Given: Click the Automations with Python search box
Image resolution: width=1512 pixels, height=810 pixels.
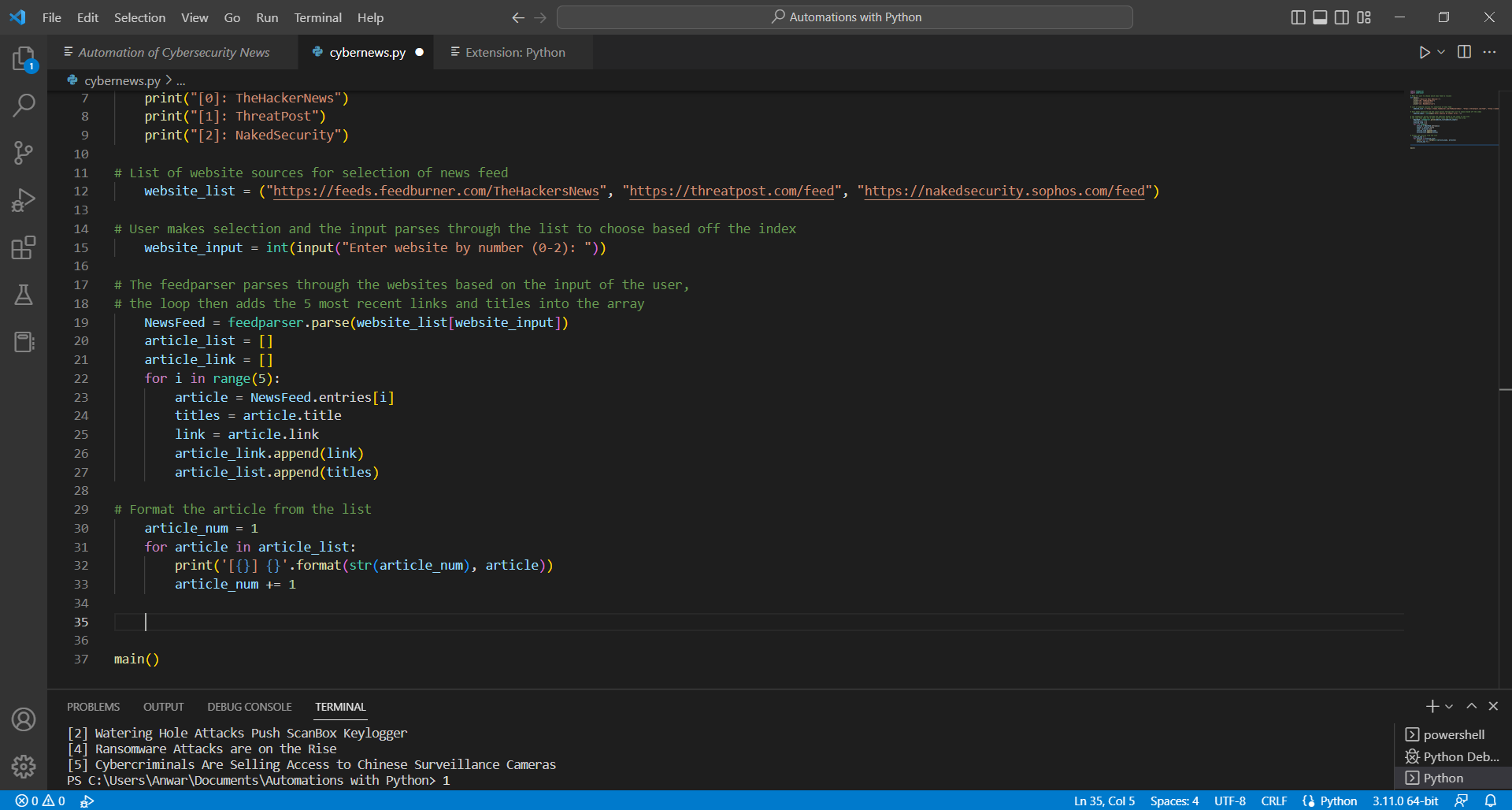Looking at the screenshot, I should click(x=844, y=17).
